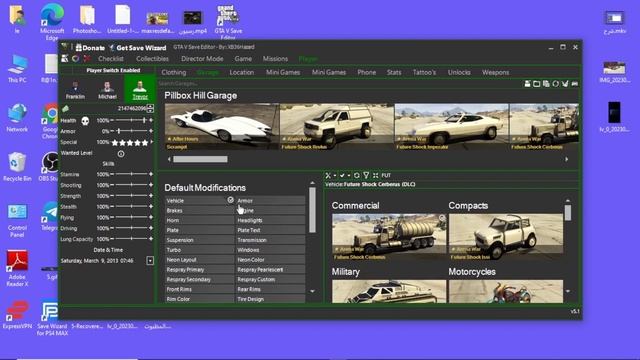Open the Tattoo's sub-tab

tap(424, 72)
